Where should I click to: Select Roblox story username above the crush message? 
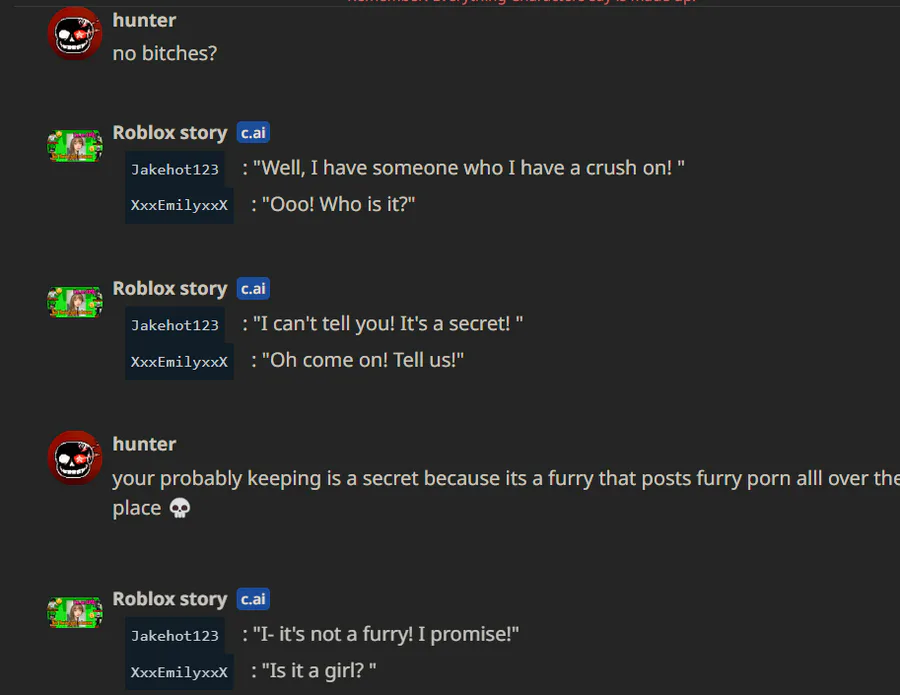pyautogui.click(x=170, y=133)
